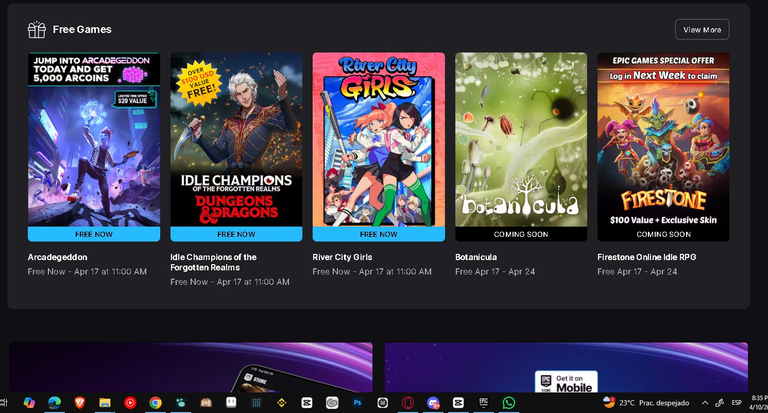Open the Botanicula cover image
768x413 pixels.
(521, 140)
